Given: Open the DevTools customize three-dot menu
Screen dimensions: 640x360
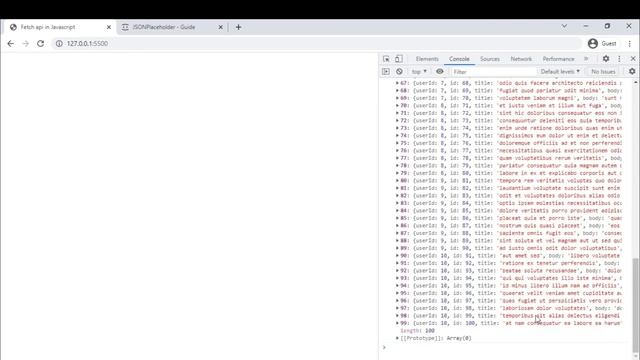Looking at the screenshot, I should coord(619,59).
